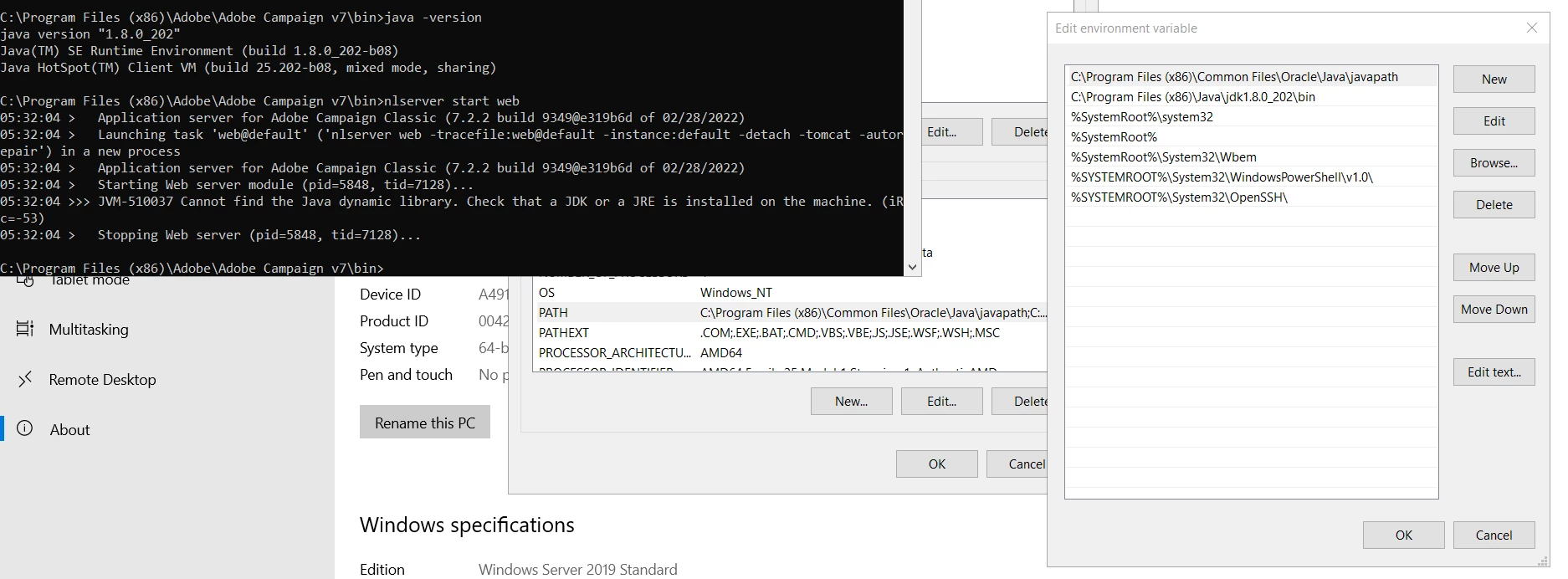Open About in Settings sidebar
This screenshot has width=1568, height=579.
click(167, 430)
